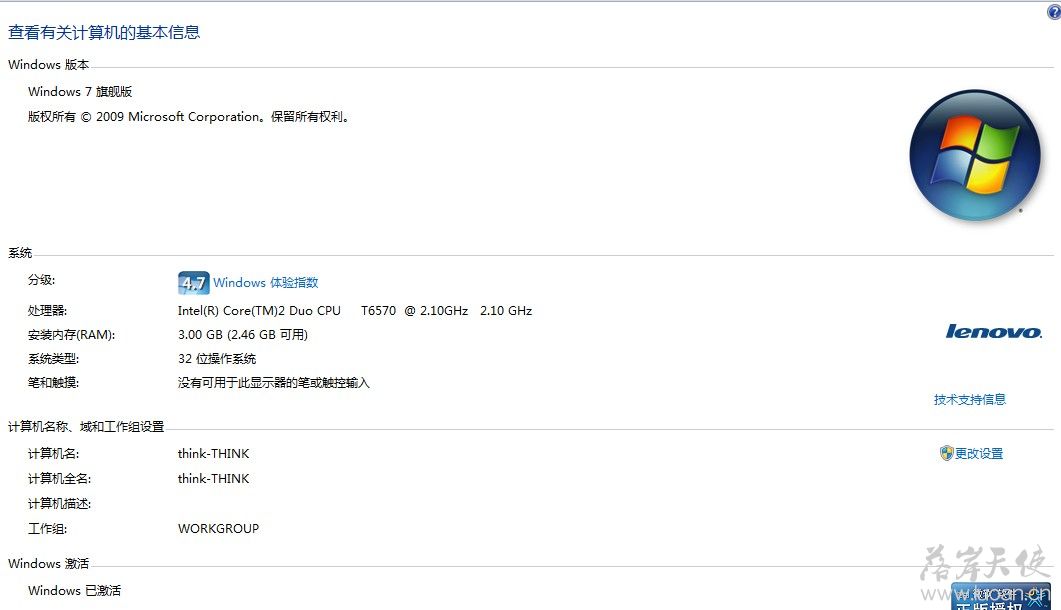Click the 安装内存(RAM) label
Image resolution: width=1061 pixels, height=610 pixels.
(x=71, y=335)
